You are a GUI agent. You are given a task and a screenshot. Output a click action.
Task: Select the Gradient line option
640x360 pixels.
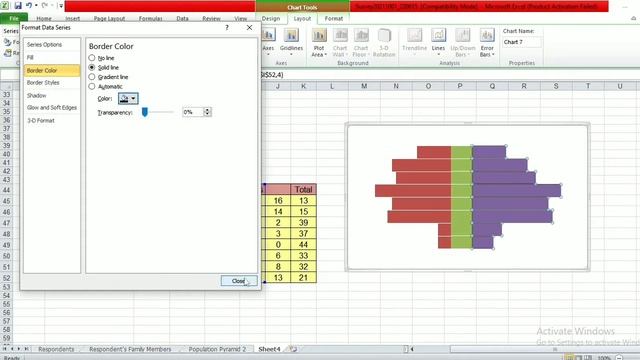click(92, 77)
